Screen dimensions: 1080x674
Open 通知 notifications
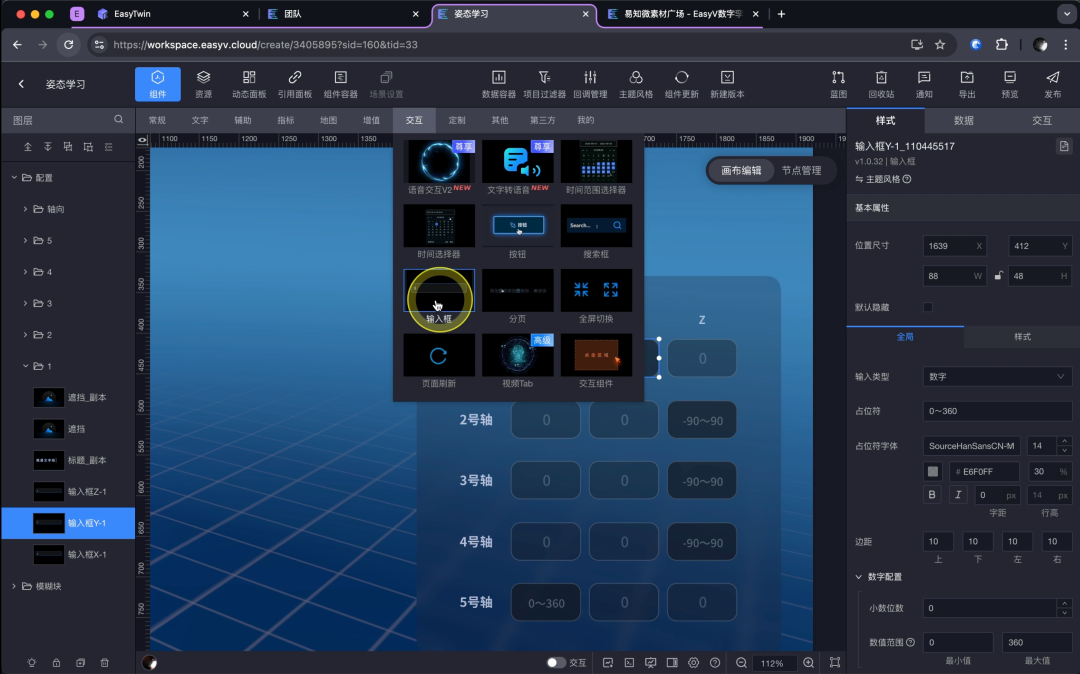[924, 84]
